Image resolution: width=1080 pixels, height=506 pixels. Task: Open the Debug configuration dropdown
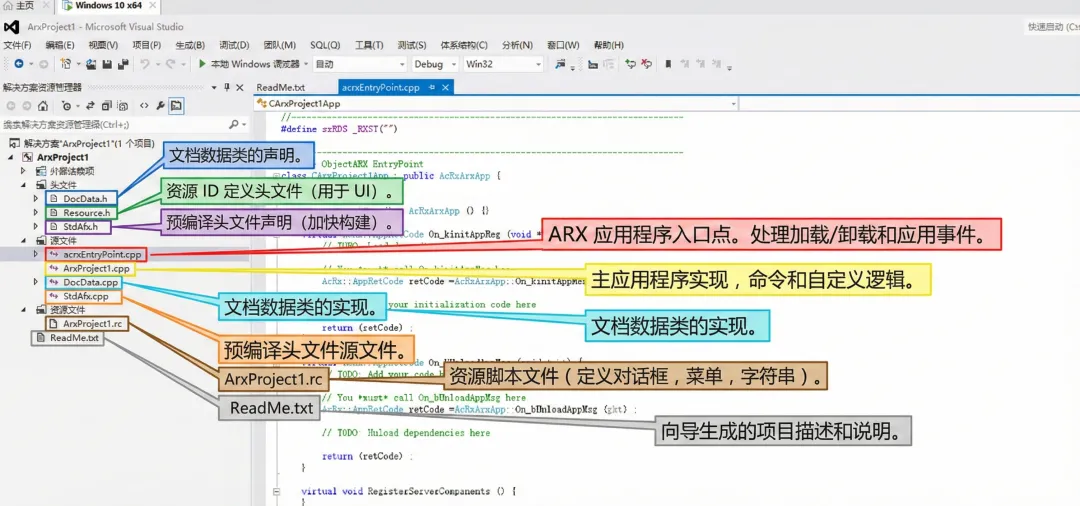pyautogui.click(x=435, y=64)
